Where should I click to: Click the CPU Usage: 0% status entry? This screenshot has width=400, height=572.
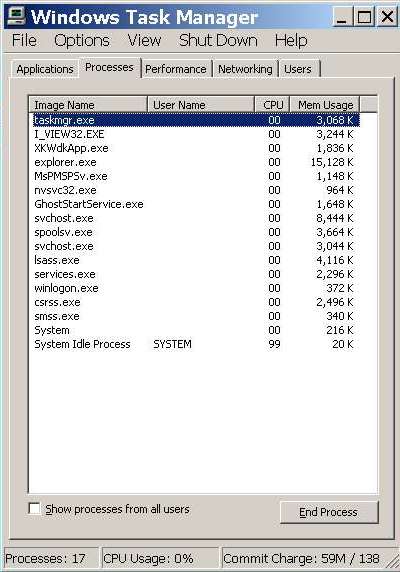pyautogui.click(x=160, y=559)
